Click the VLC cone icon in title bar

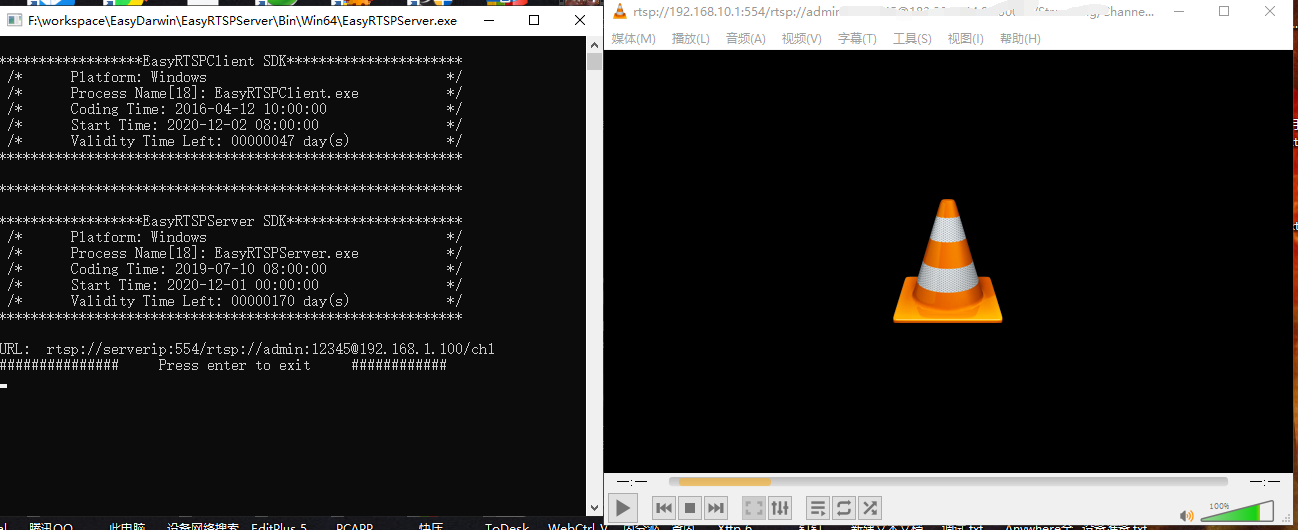[x=620, y=12]
